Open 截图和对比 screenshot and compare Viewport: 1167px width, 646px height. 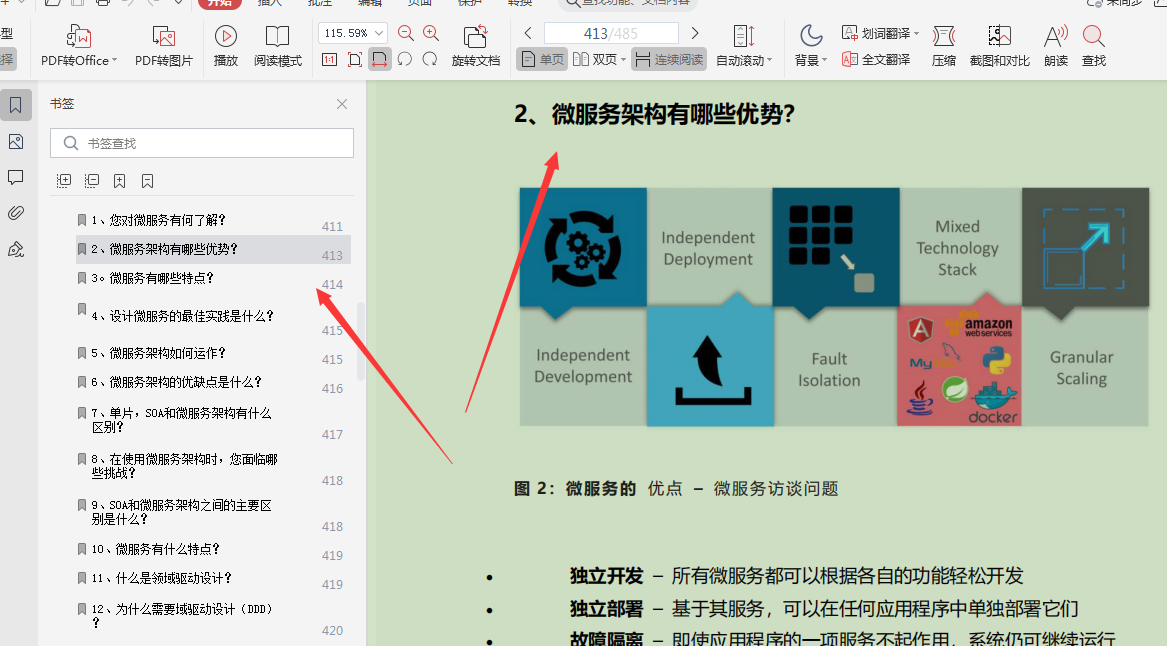point(1000,45)
